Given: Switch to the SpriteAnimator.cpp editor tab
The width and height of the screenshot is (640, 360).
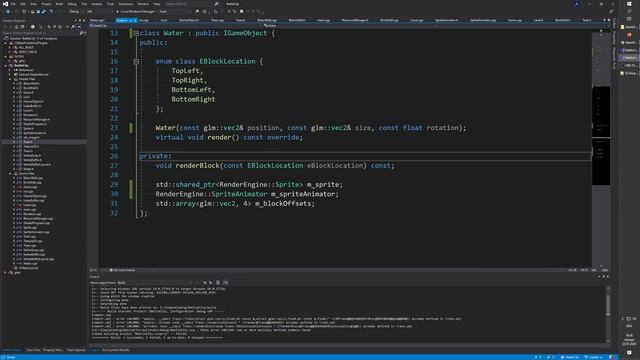Looking at the screenshot, I should [483, 20].
